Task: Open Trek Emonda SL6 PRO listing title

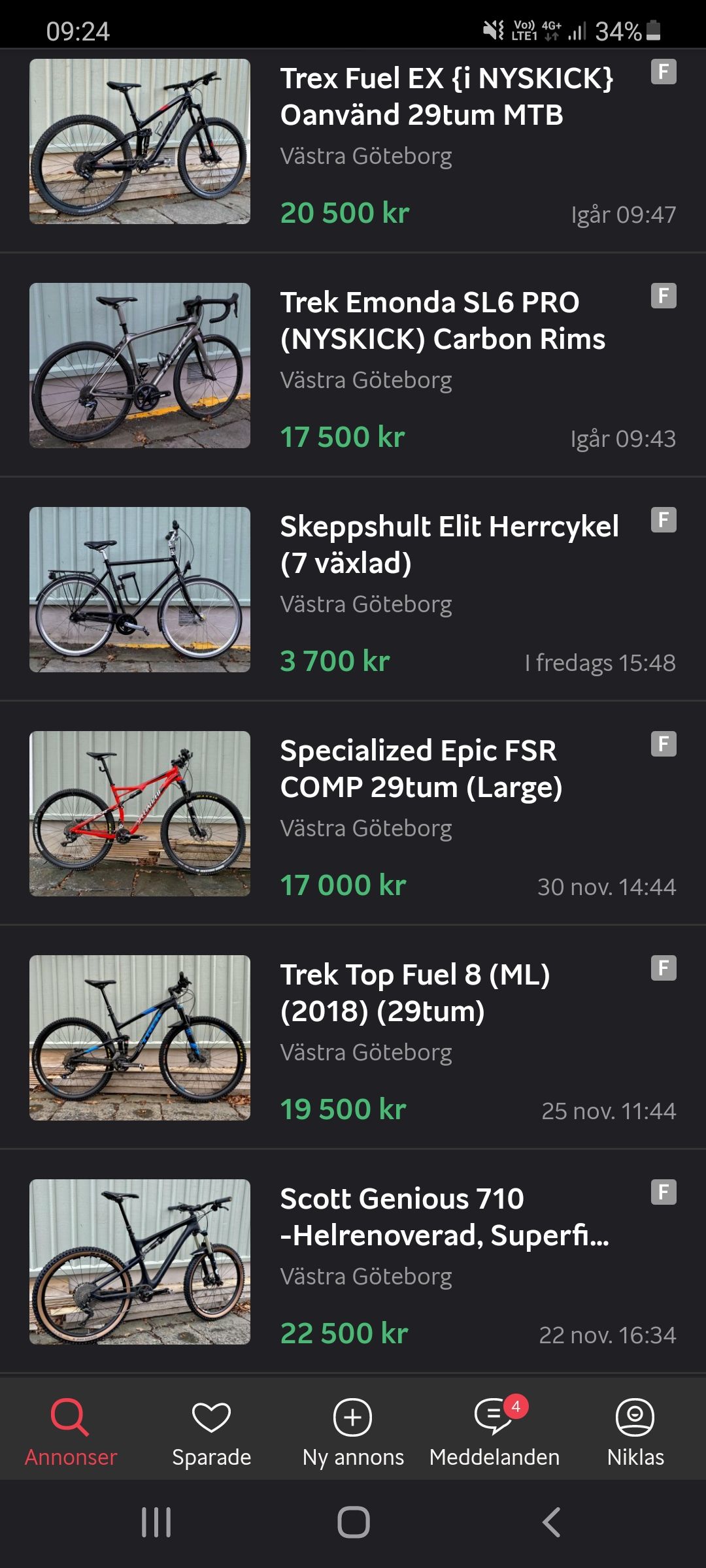Action: 443,321
